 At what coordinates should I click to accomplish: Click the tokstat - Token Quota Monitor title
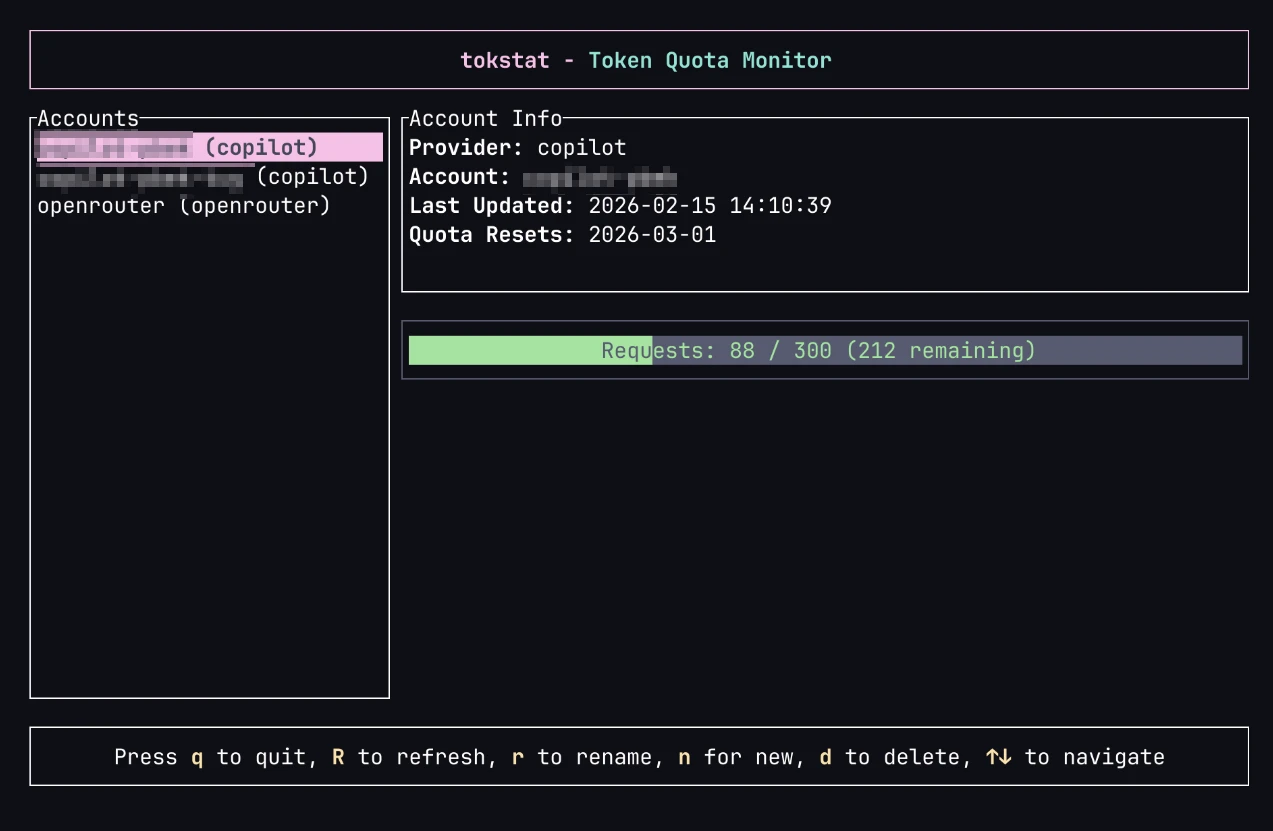(x=646, y=60)
